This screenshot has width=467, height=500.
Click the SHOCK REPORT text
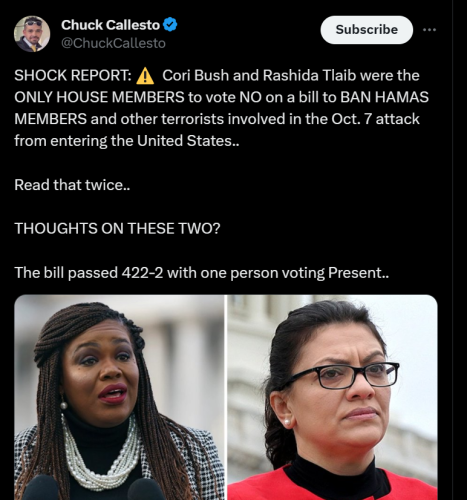pyautogui.click(x=73, y=75)
